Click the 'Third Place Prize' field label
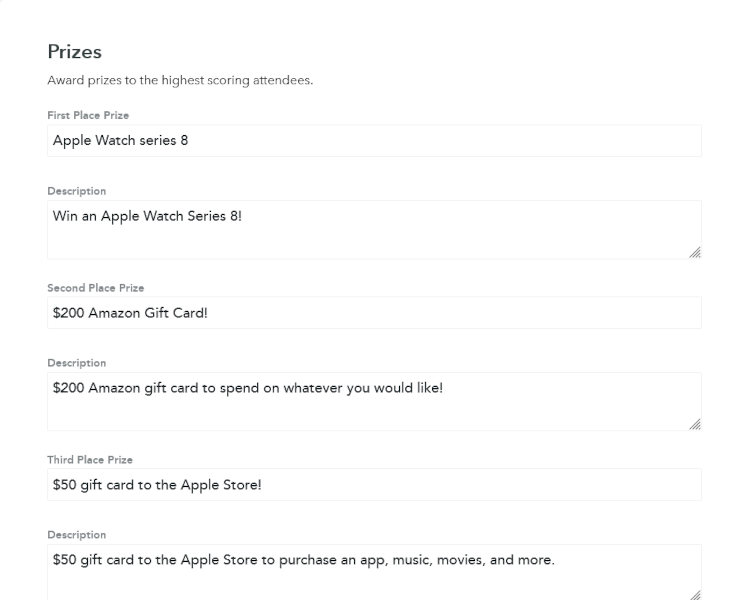Screen dimensions: 736x600 click(x=90, y=460)
